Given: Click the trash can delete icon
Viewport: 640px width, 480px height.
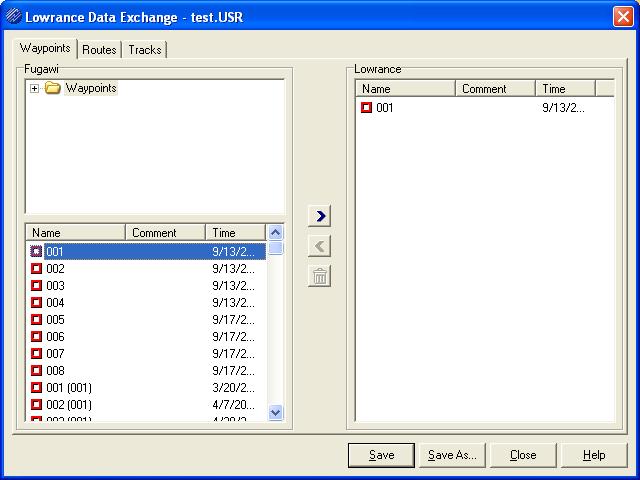Looking at the screenshot, I should [x=320, y=277].
